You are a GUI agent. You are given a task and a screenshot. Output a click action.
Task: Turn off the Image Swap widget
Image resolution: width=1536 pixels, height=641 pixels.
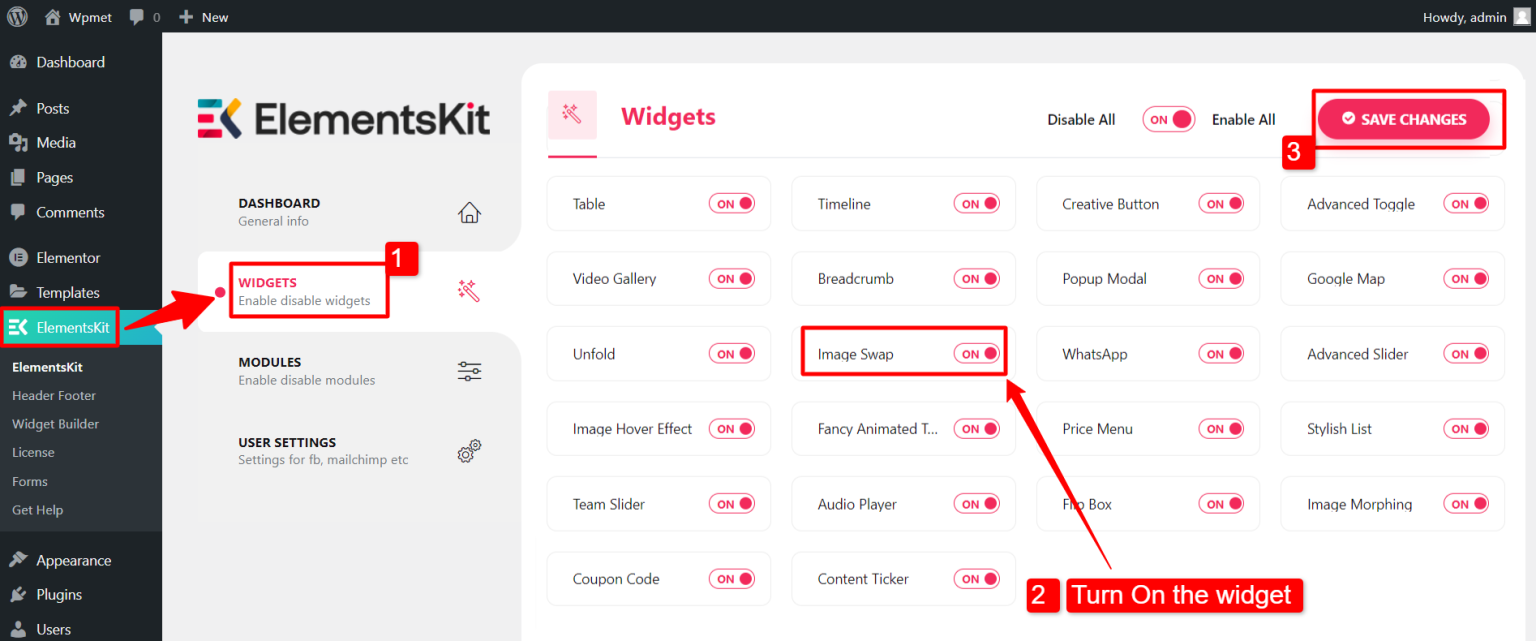977,353
